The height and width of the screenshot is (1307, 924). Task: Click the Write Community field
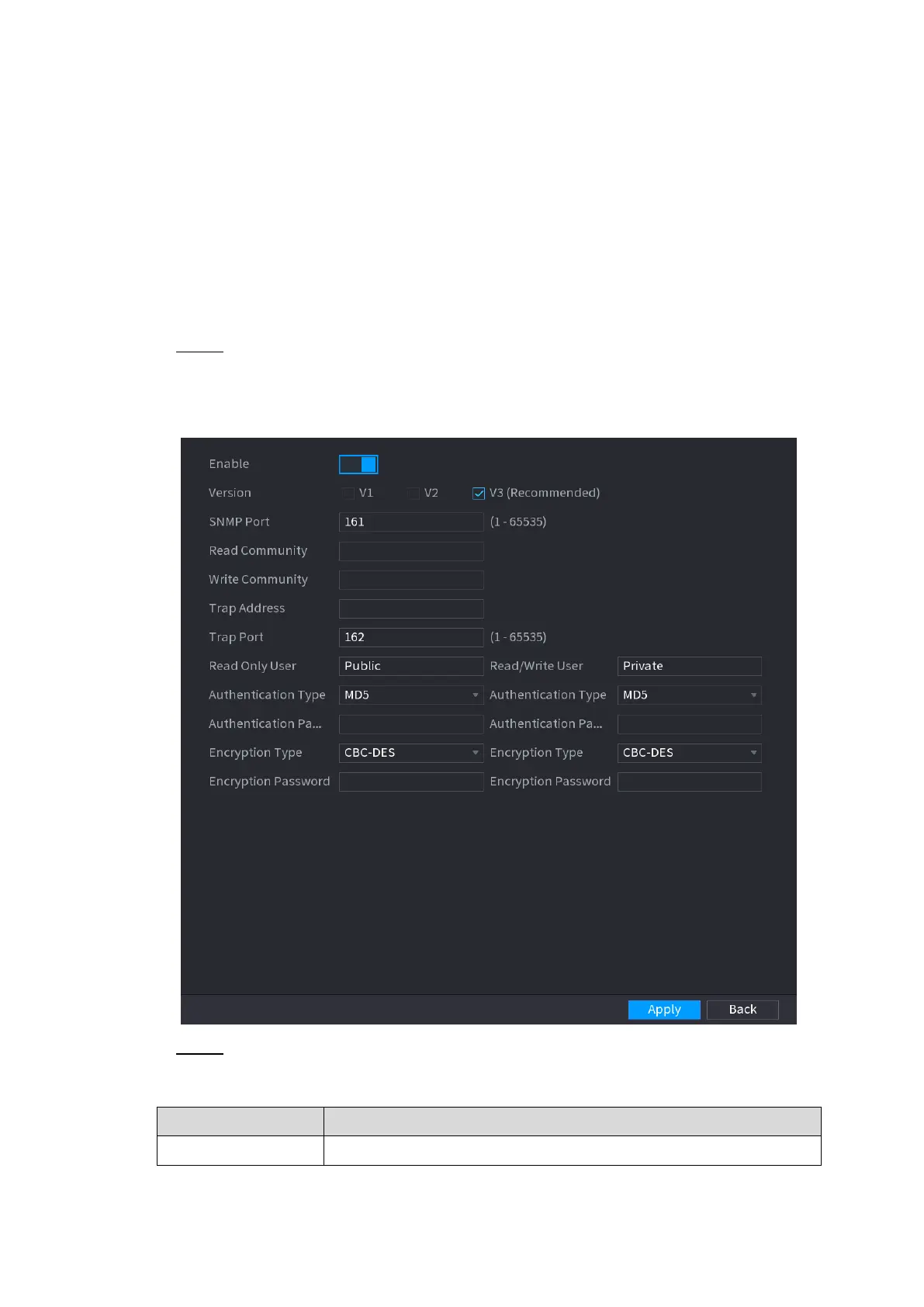tap(411, 580)
